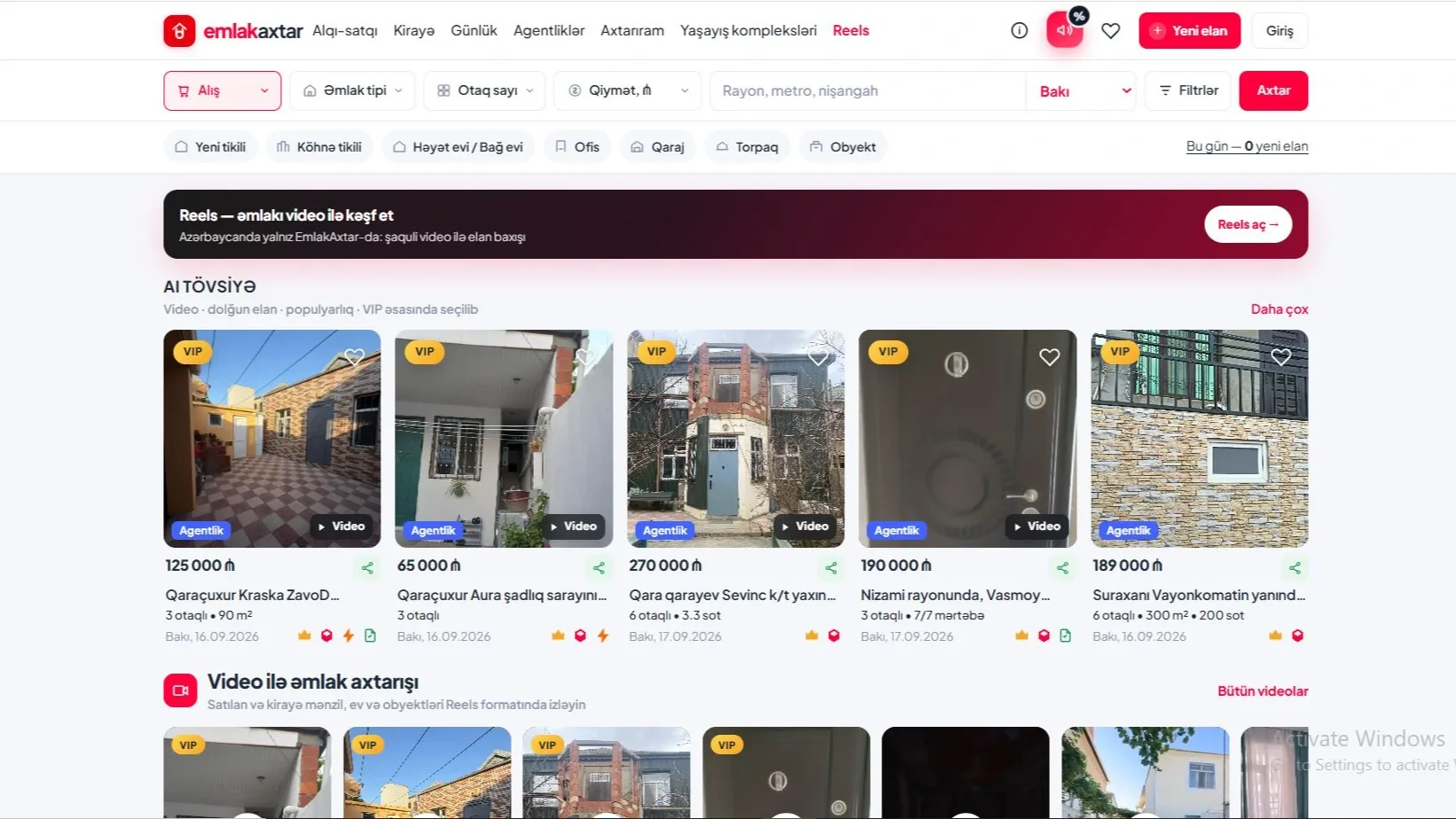Open the info circle icon in header

click(1020, 30)
